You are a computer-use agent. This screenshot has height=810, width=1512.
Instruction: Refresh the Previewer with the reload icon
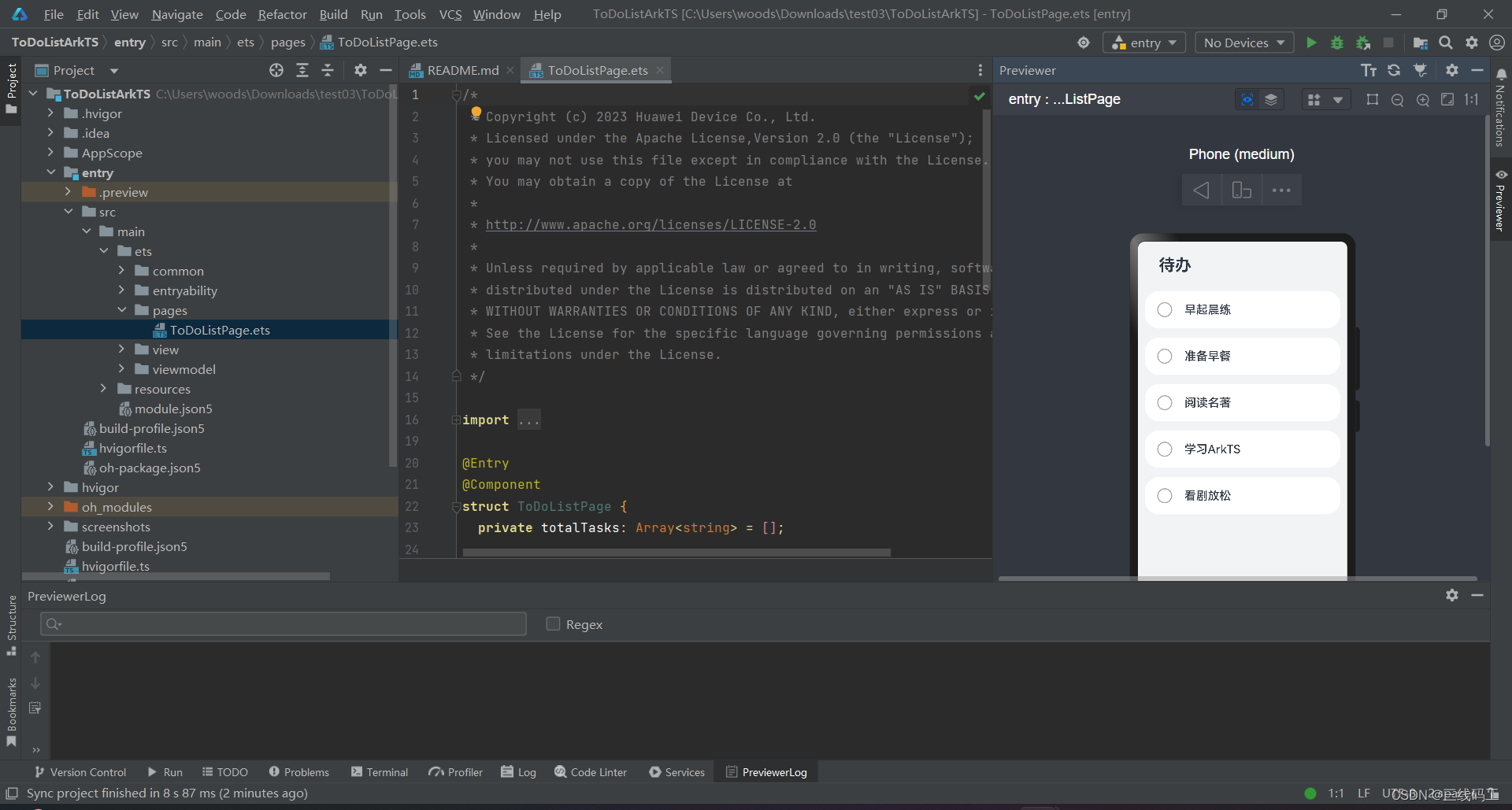tap(1395, 70)
